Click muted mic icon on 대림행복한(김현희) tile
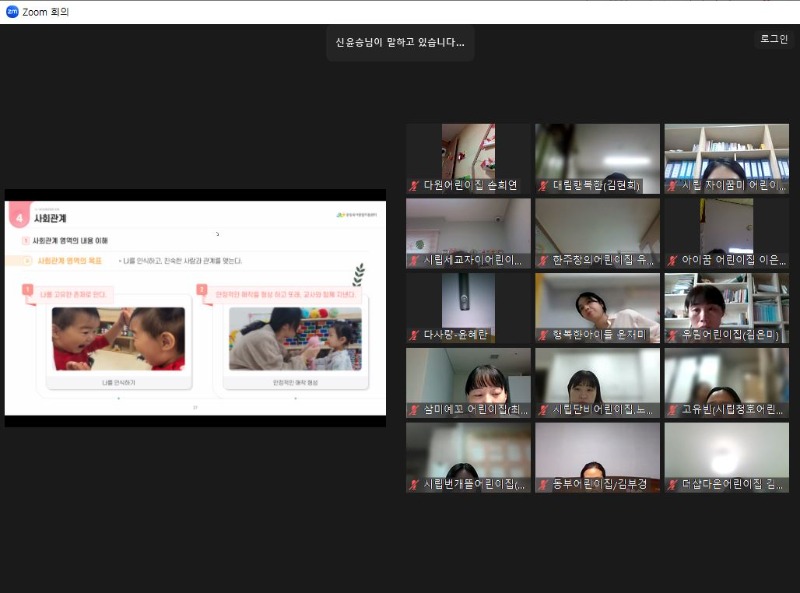This screenshot has height=593, width=800. tap(543, 186)
